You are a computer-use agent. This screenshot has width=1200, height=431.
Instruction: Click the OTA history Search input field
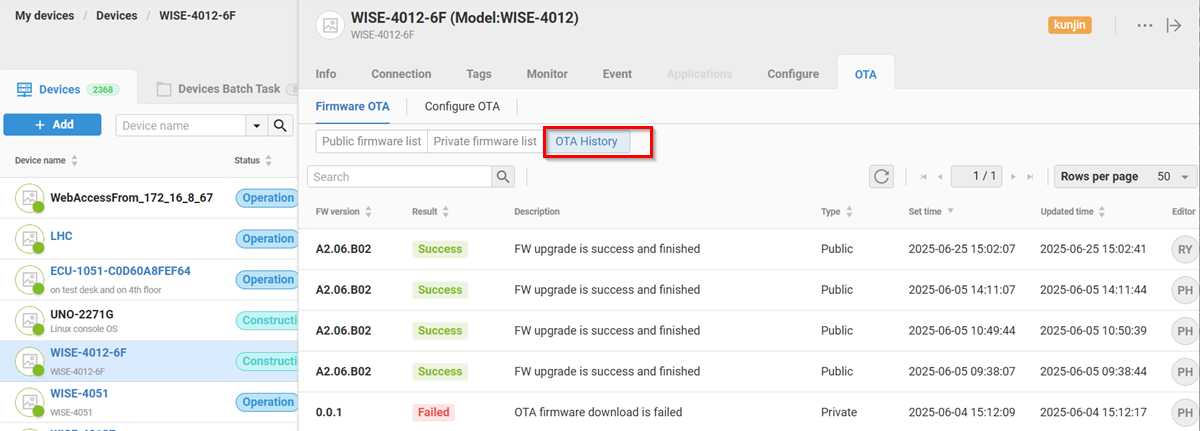point(400,177)
